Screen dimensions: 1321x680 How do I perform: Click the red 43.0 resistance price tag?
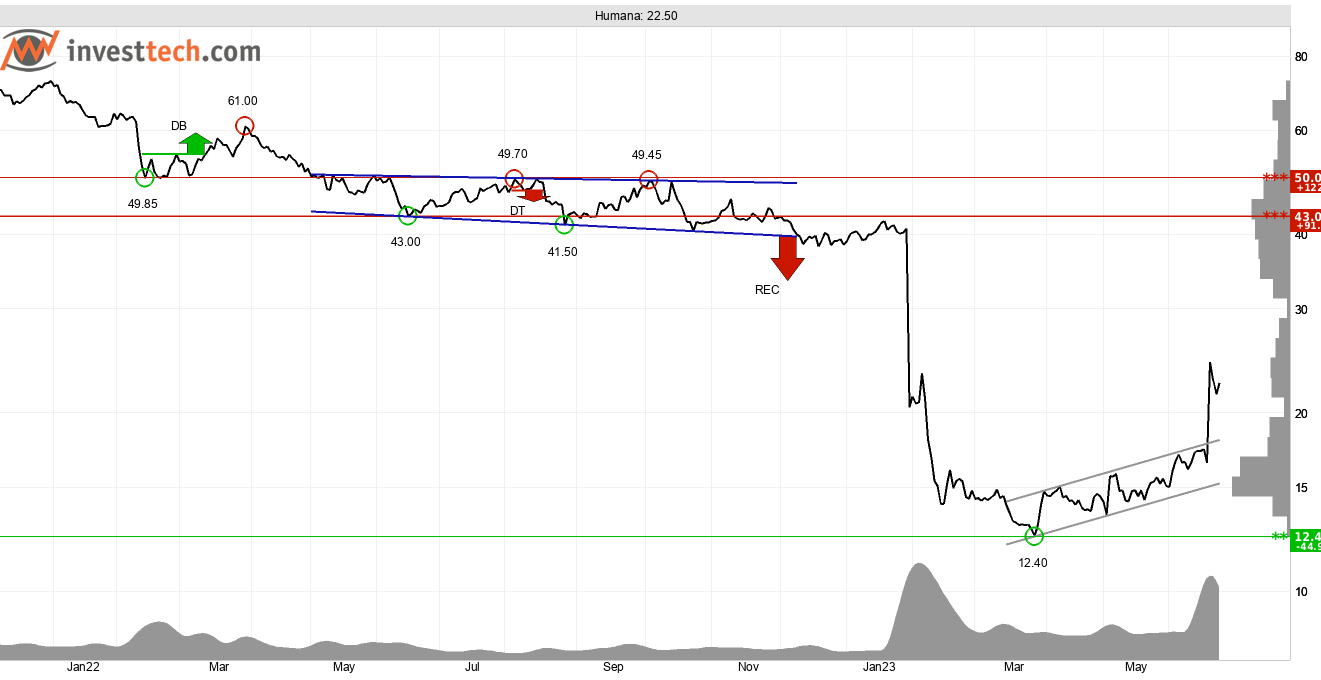(1306, 220)
